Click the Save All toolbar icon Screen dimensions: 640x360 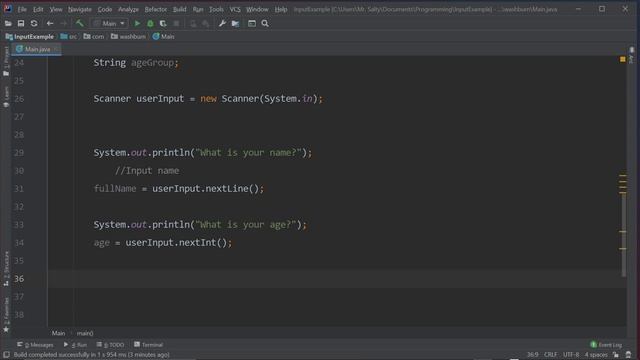[21, 24]
